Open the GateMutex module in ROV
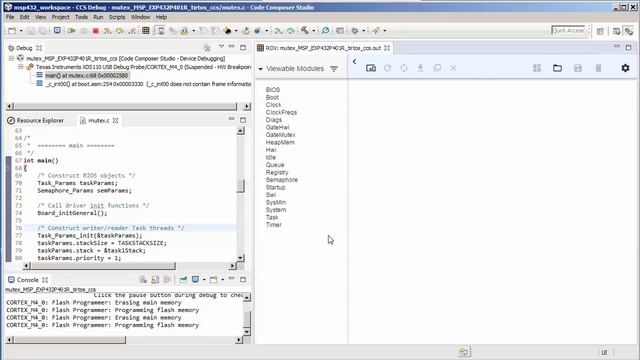Viewport: 640px width, 360px height. coord(280,135)
